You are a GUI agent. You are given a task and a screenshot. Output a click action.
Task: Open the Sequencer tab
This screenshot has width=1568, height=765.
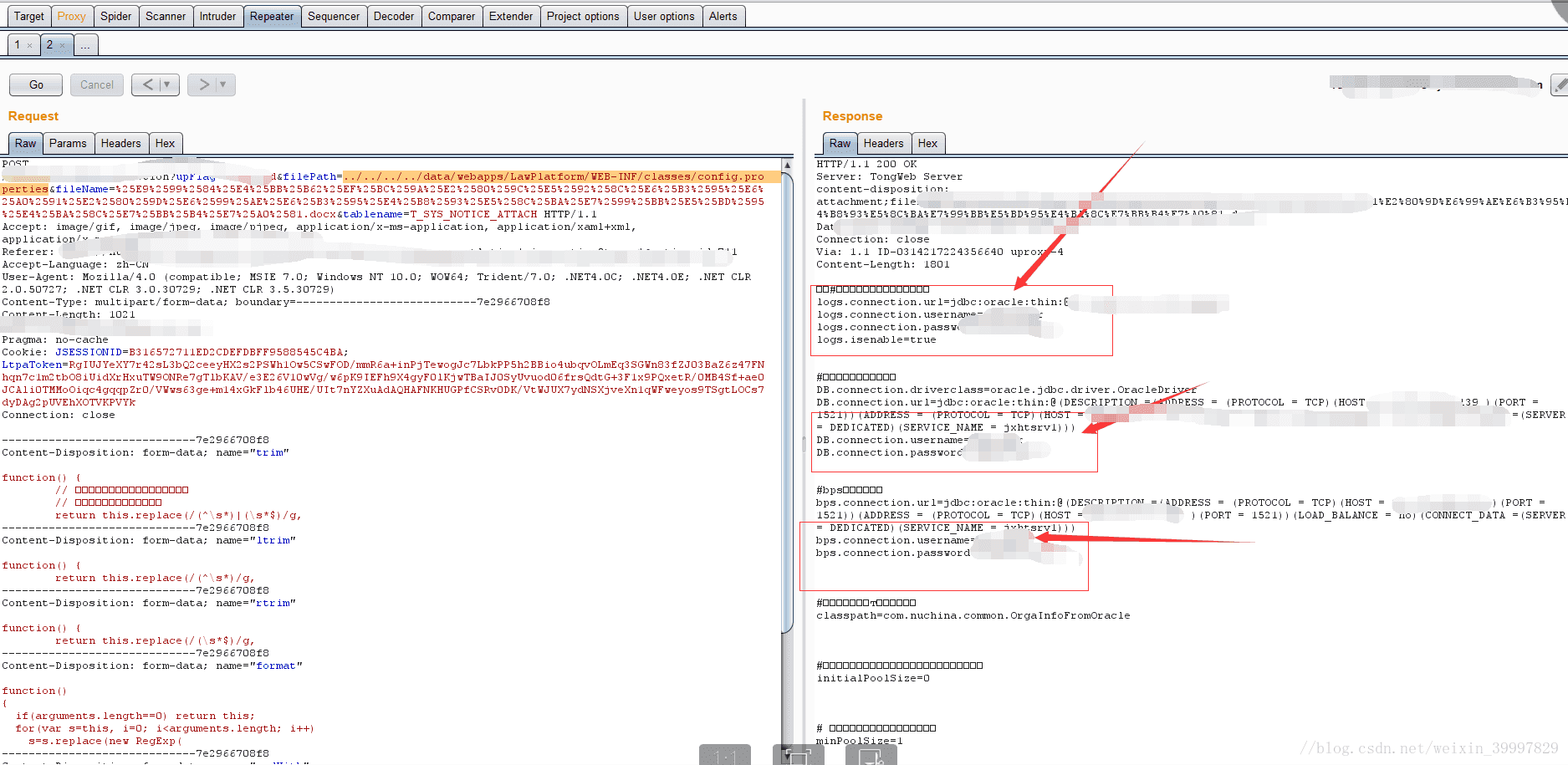(x=334, y=16)
